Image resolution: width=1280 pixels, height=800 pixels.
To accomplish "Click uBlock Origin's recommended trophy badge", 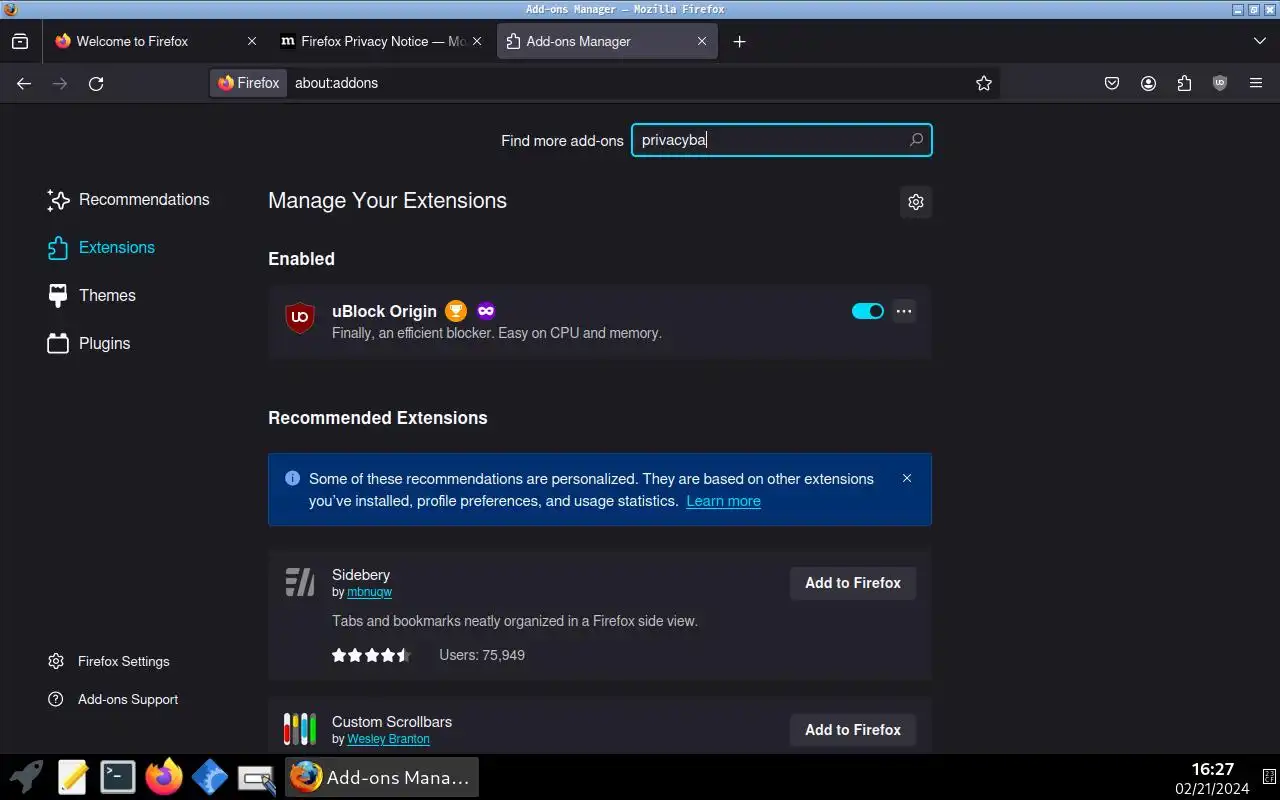I will point(456,311).
